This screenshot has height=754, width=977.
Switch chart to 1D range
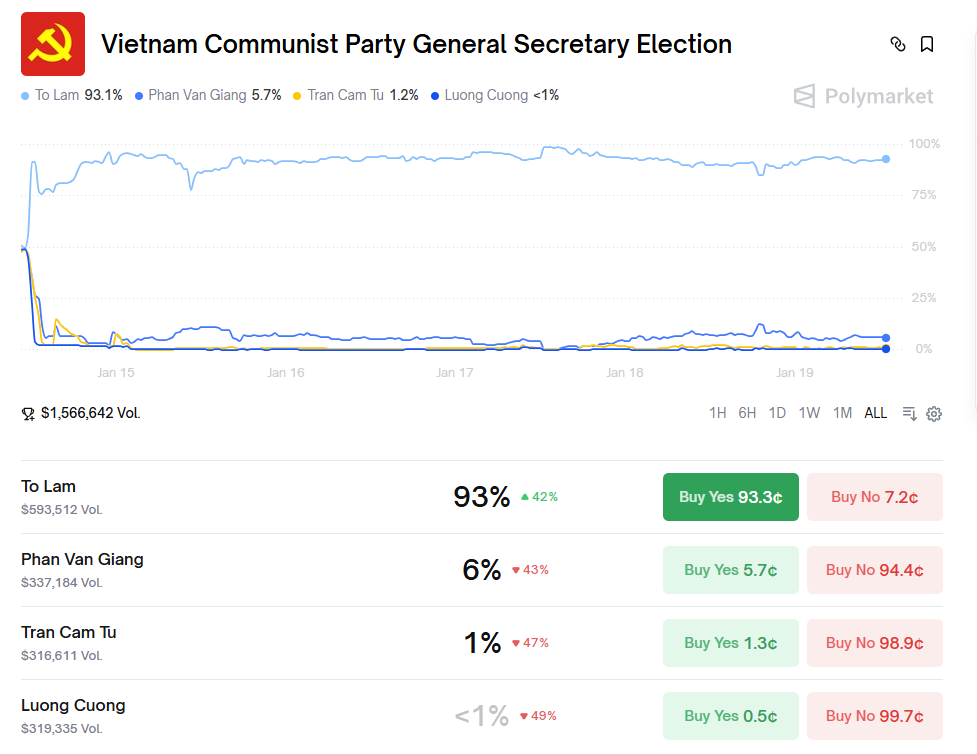point(777,413)
